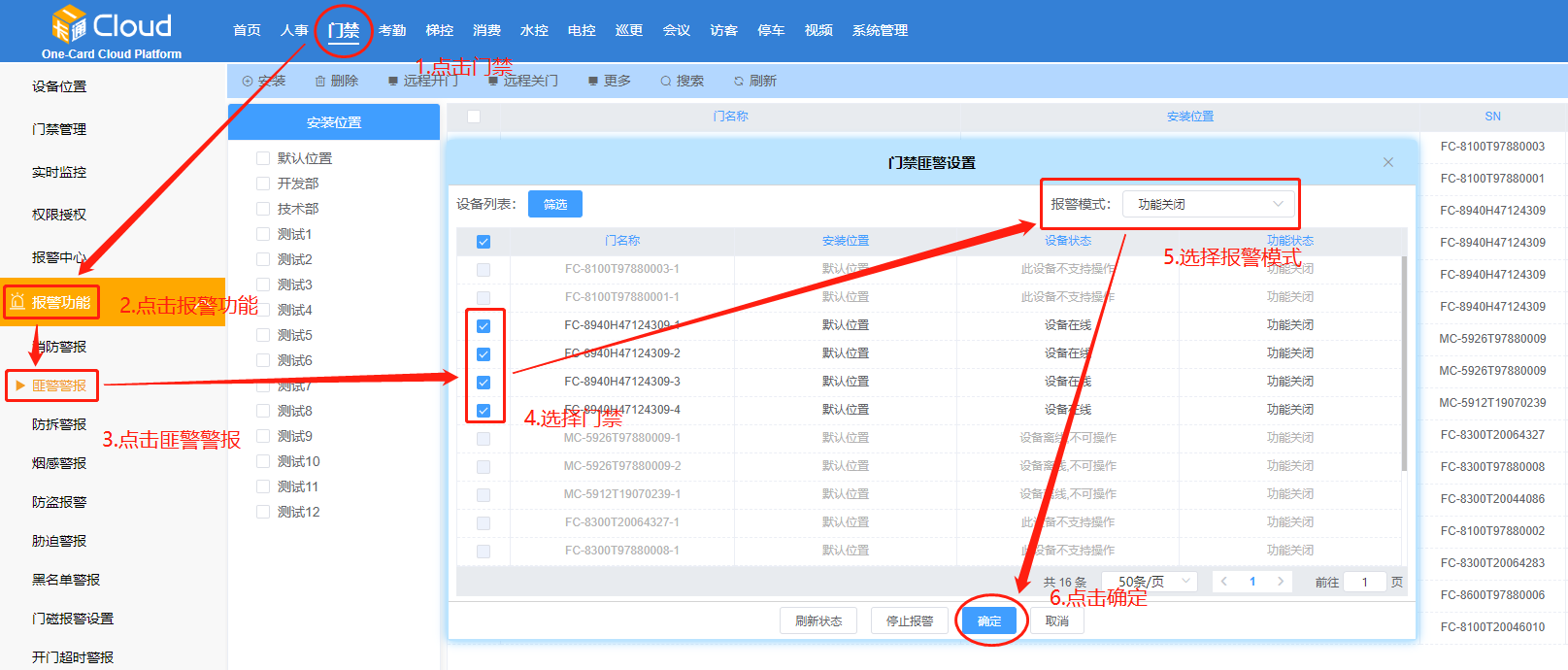Select 匪警警报 in the sidebar
This screenshot has height=670, width=1568.
[58, 385]
